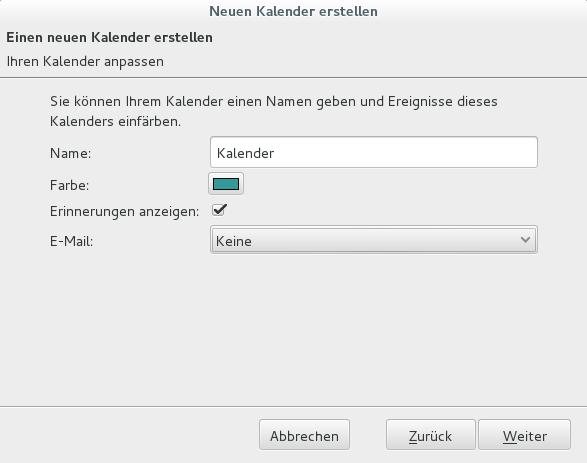This screenshot has height=463, width=587.
Task: Click the bold heading Einen neuen Kalender erstellen
Action: pyautogui.click(x=109, y=37)
